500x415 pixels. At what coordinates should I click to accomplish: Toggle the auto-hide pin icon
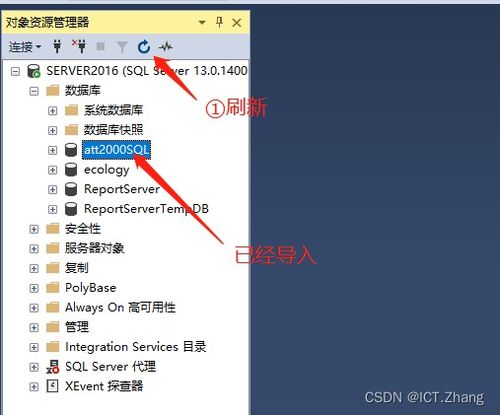pyautogui.click(x=219, y=22)
